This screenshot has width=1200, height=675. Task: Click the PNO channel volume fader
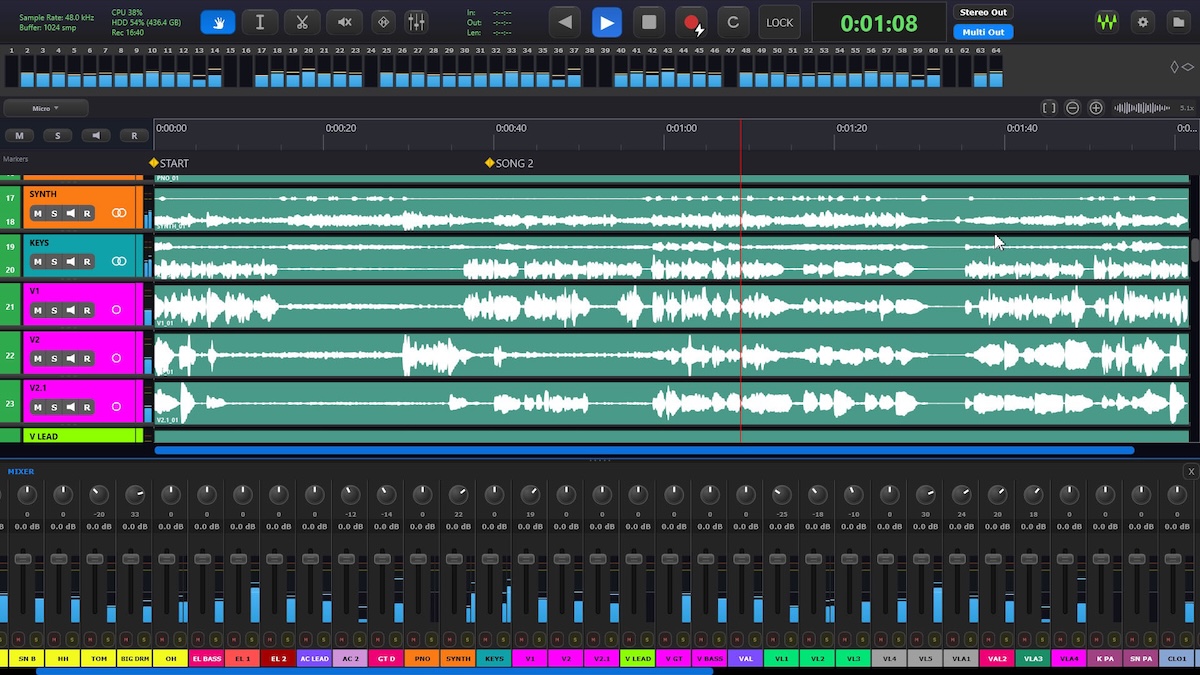418,558
